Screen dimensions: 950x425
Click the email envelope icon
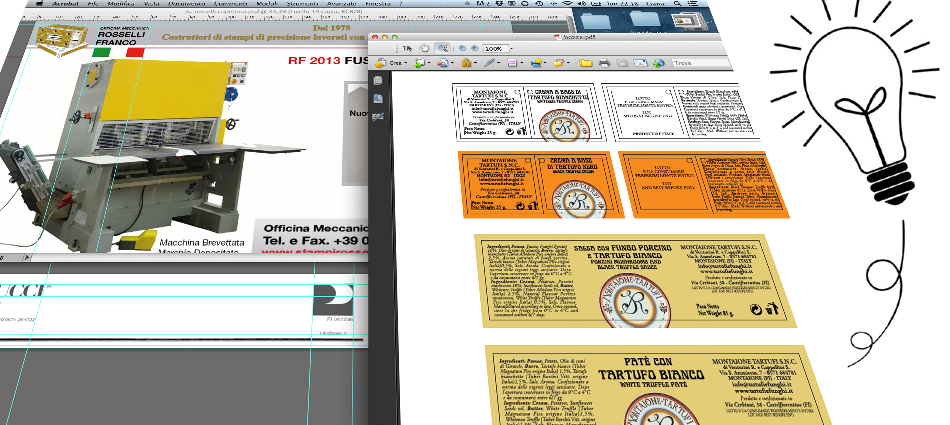(x=640, y=62)
